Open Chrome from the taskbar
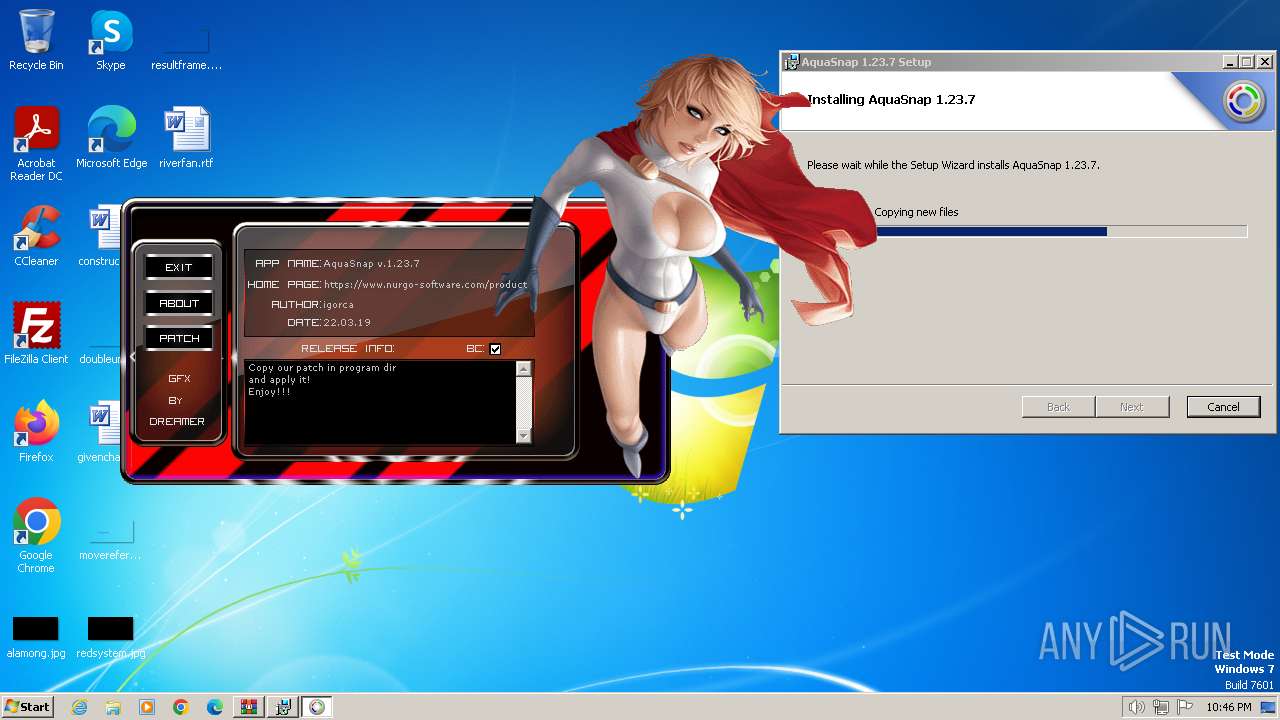This screenshot has height=720, width=1280. [181, 707]
